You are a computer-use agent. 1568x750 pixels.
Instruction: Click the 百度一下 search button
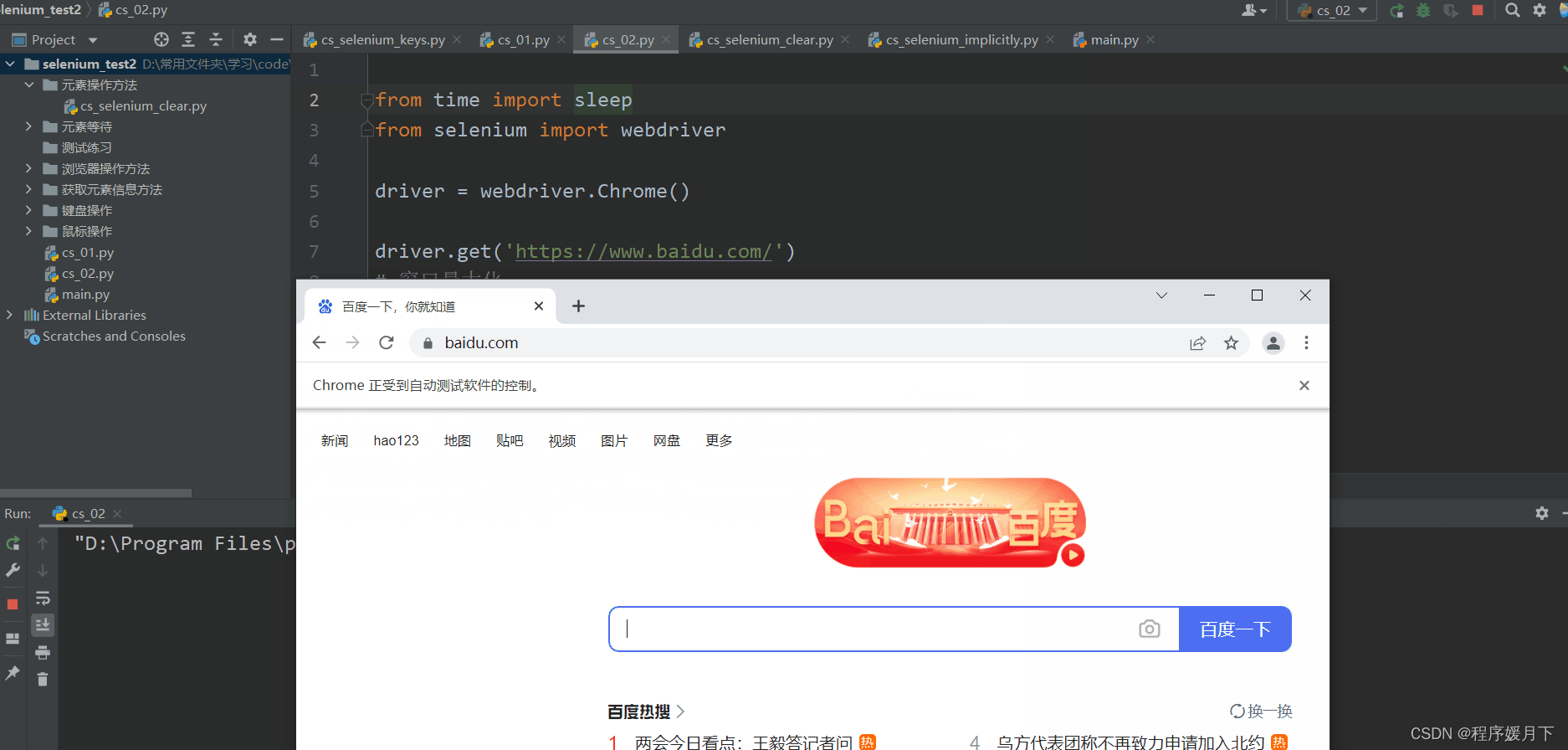tap(1235, 629)
